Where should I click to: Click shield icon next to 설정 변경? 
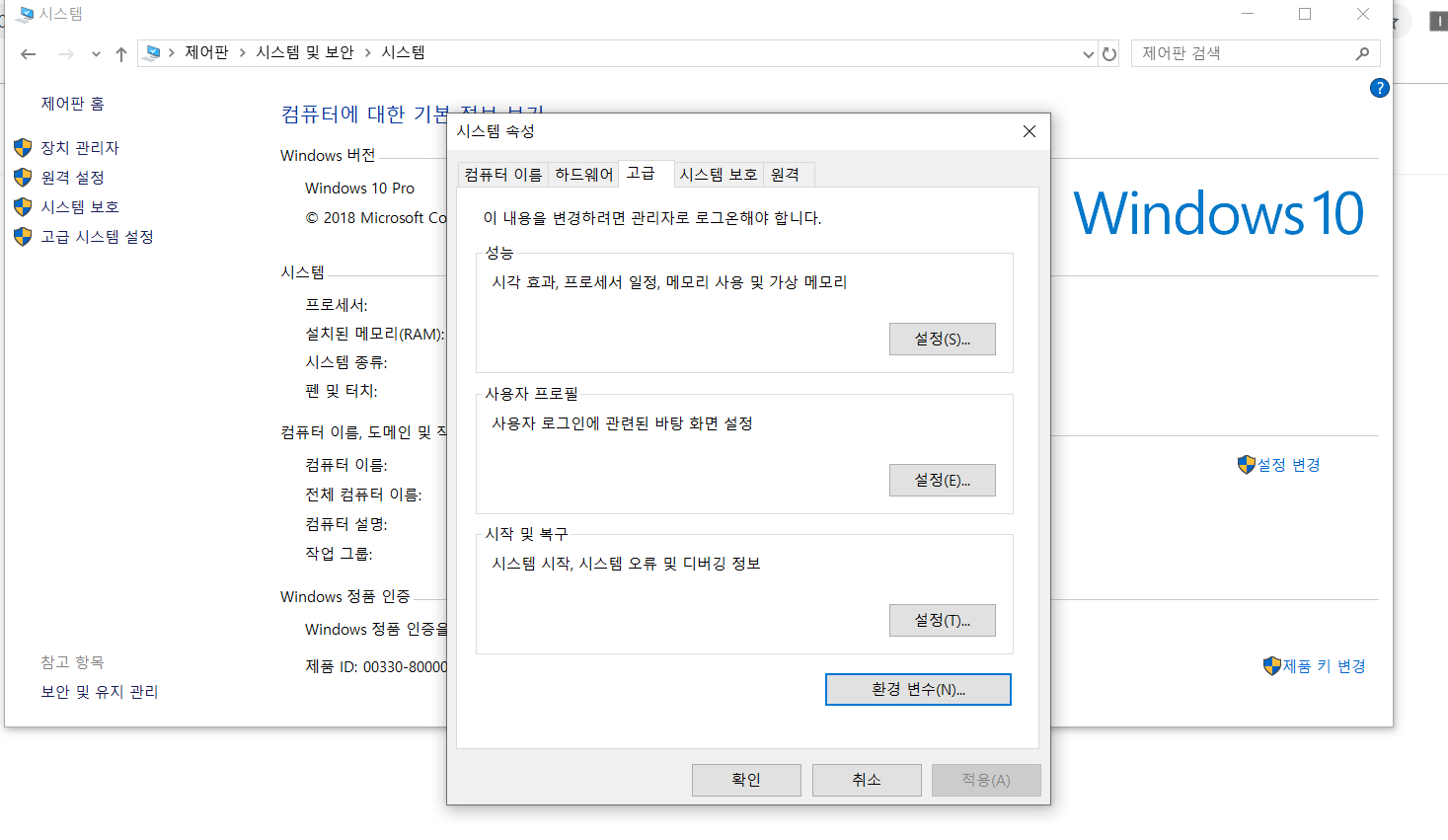click(x=1247, y=465)
